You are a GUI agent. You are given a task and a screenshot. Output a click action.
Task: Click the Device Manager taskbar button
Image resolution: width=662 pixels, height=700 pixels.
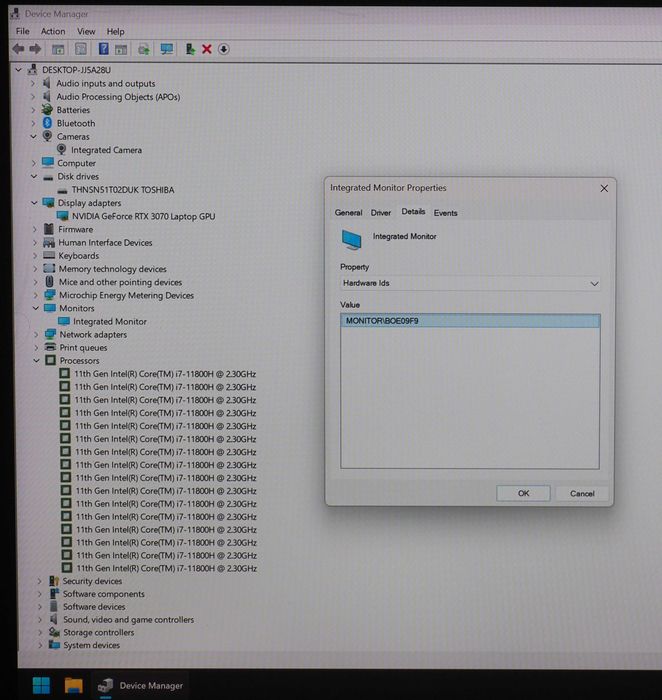point(140,685)
